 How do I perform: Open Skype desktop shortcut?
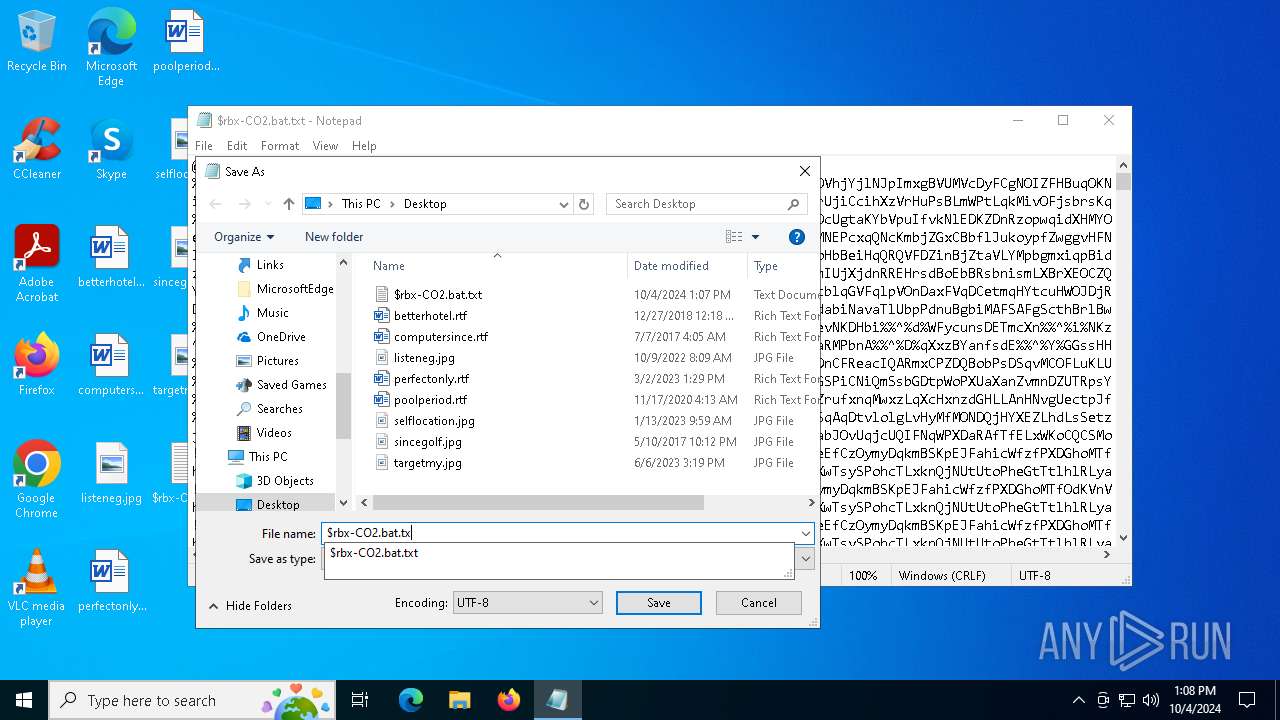[111, 150]
